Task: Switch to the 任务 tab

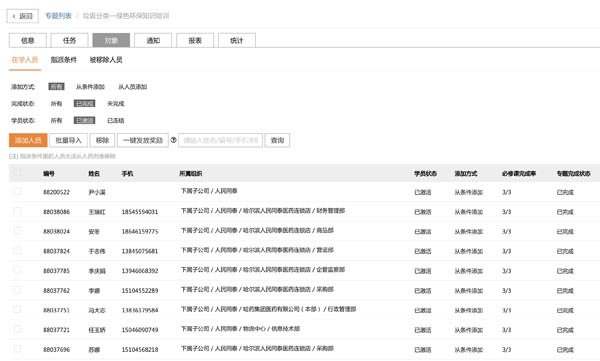Action: point(69,41)
